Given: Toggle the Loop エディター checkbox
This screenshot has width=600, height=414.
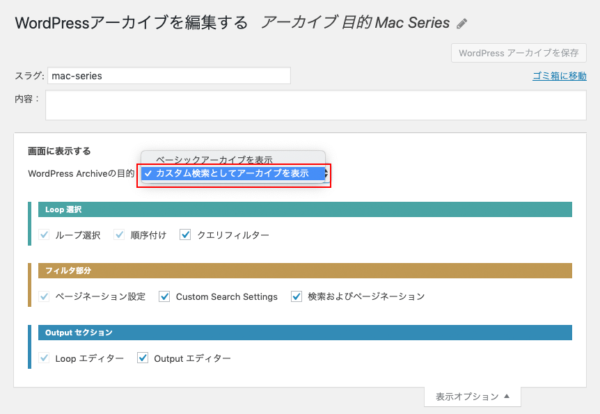Looking at the screenshot, I should pyautogui.click(x=44, y=358).
